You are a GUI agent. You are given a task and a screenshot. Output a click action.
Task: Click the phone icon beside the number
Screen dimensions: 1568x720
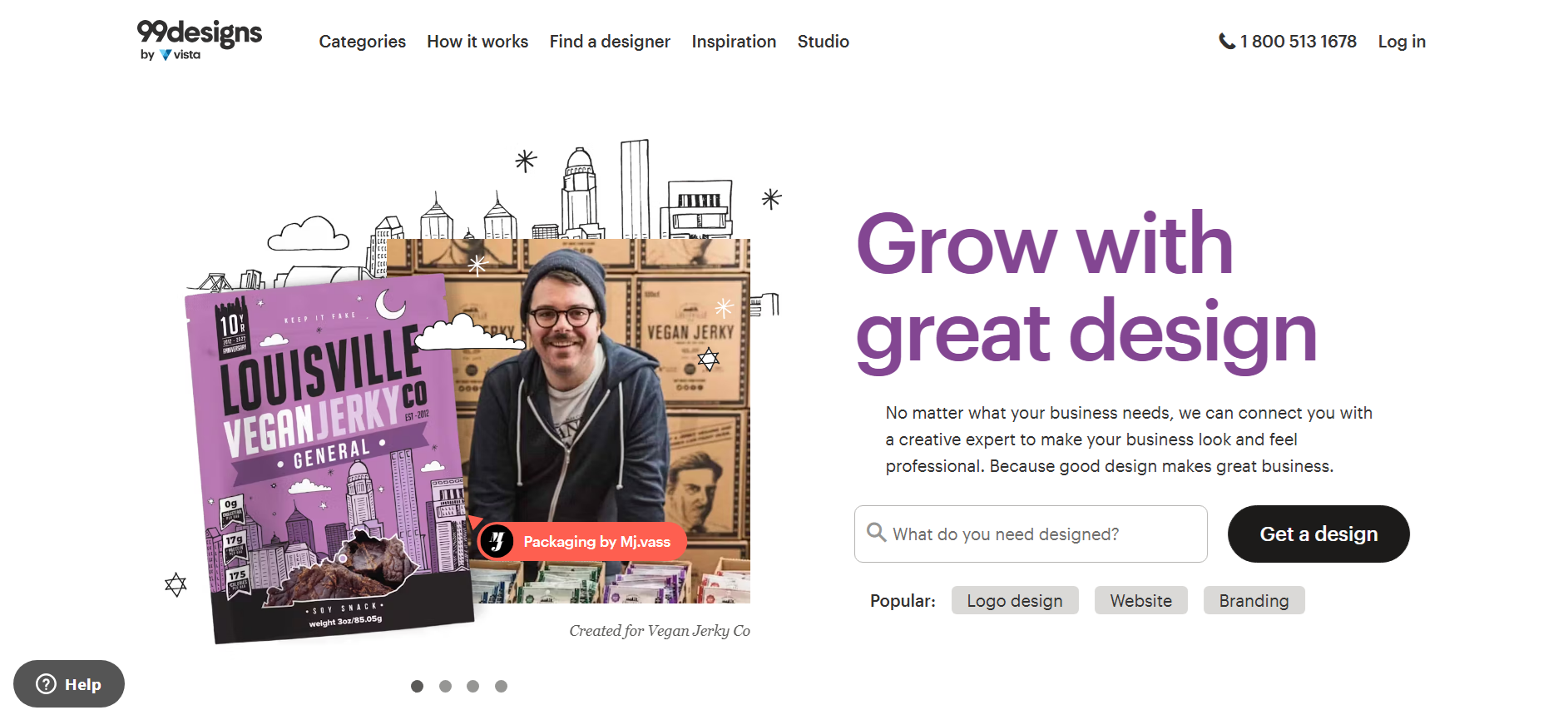click(x=1226, y=41)
